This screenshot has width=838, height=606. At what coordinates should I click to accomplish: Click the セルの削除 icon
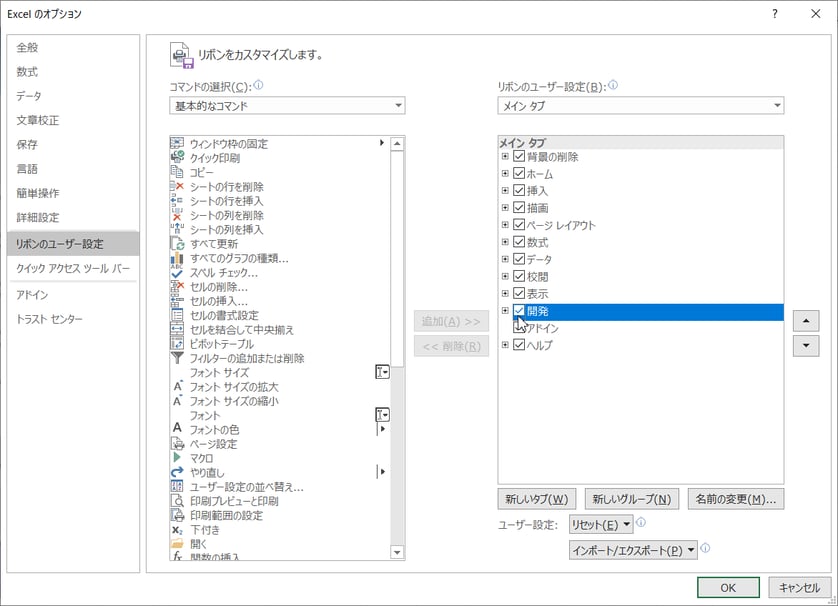(x=177, y=286)
